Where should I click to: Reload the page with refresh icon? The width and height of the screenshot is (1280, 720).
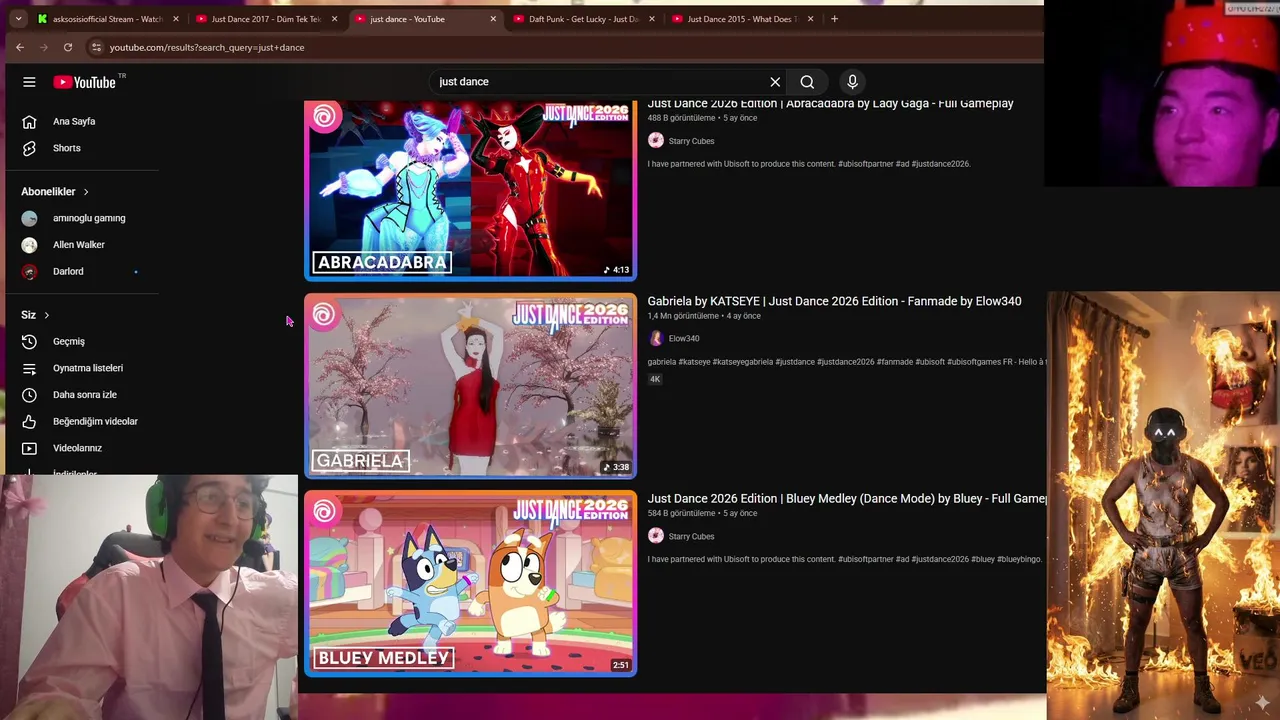click(68, 47)
